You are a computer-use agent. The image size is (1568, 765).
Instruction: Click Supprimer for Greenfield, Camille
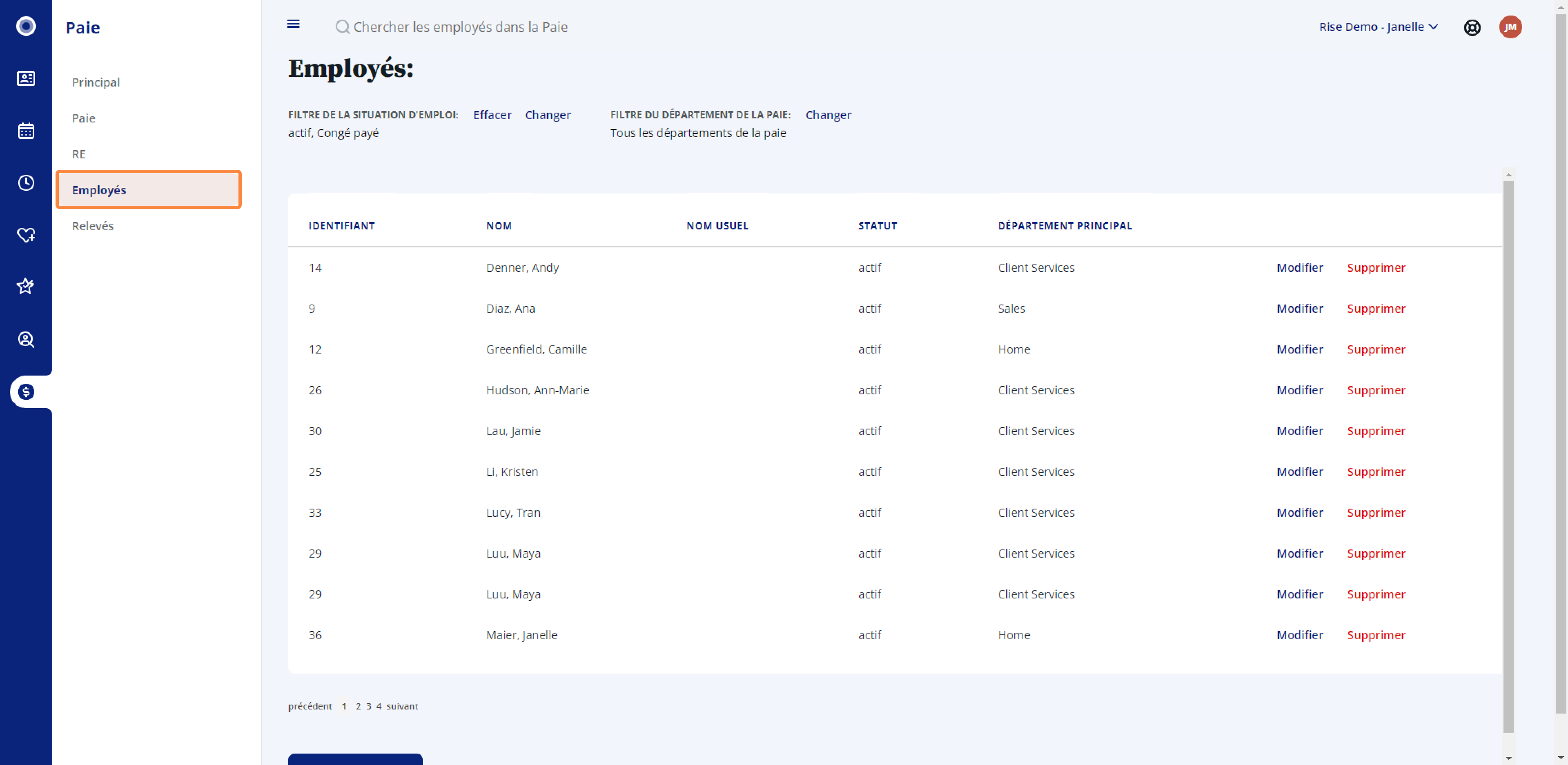[1376, 349]
